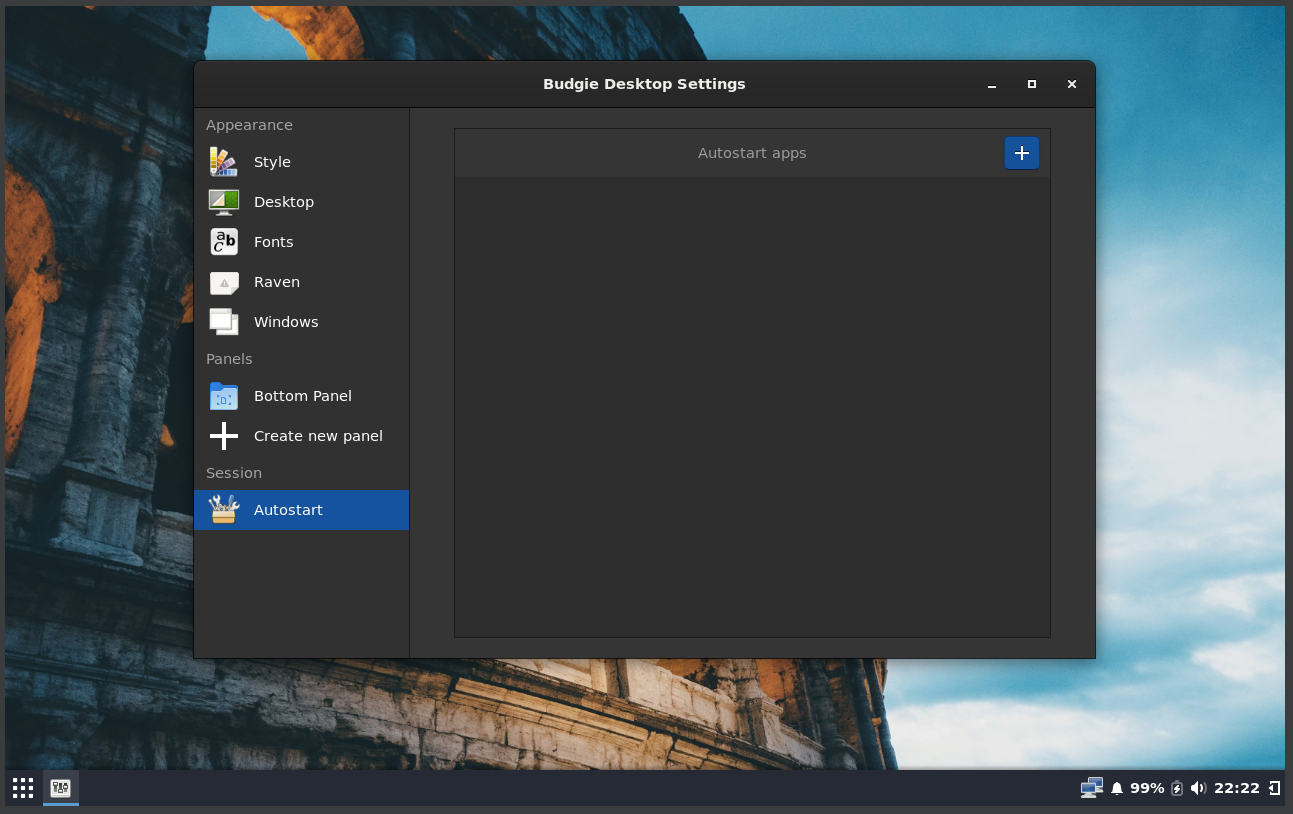Open Raven settings using its icon
The width and height of the screenshot is (1293, 814).
pos(223,282)
